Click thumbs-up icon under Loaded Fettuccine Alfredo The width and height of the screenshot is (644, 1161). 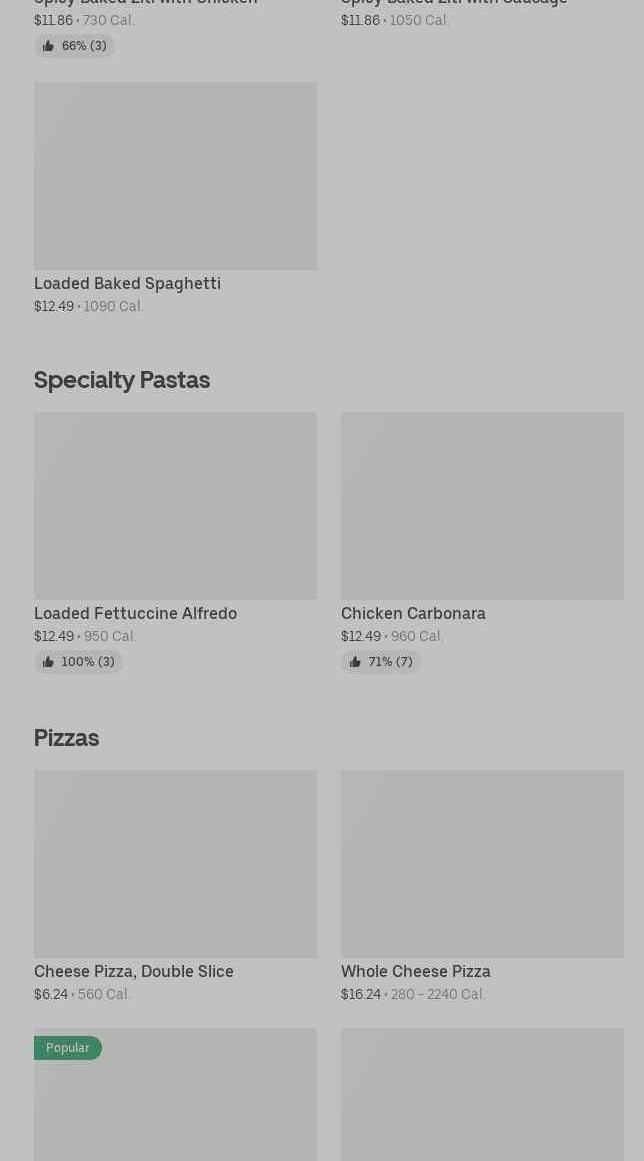coord(48,662)
